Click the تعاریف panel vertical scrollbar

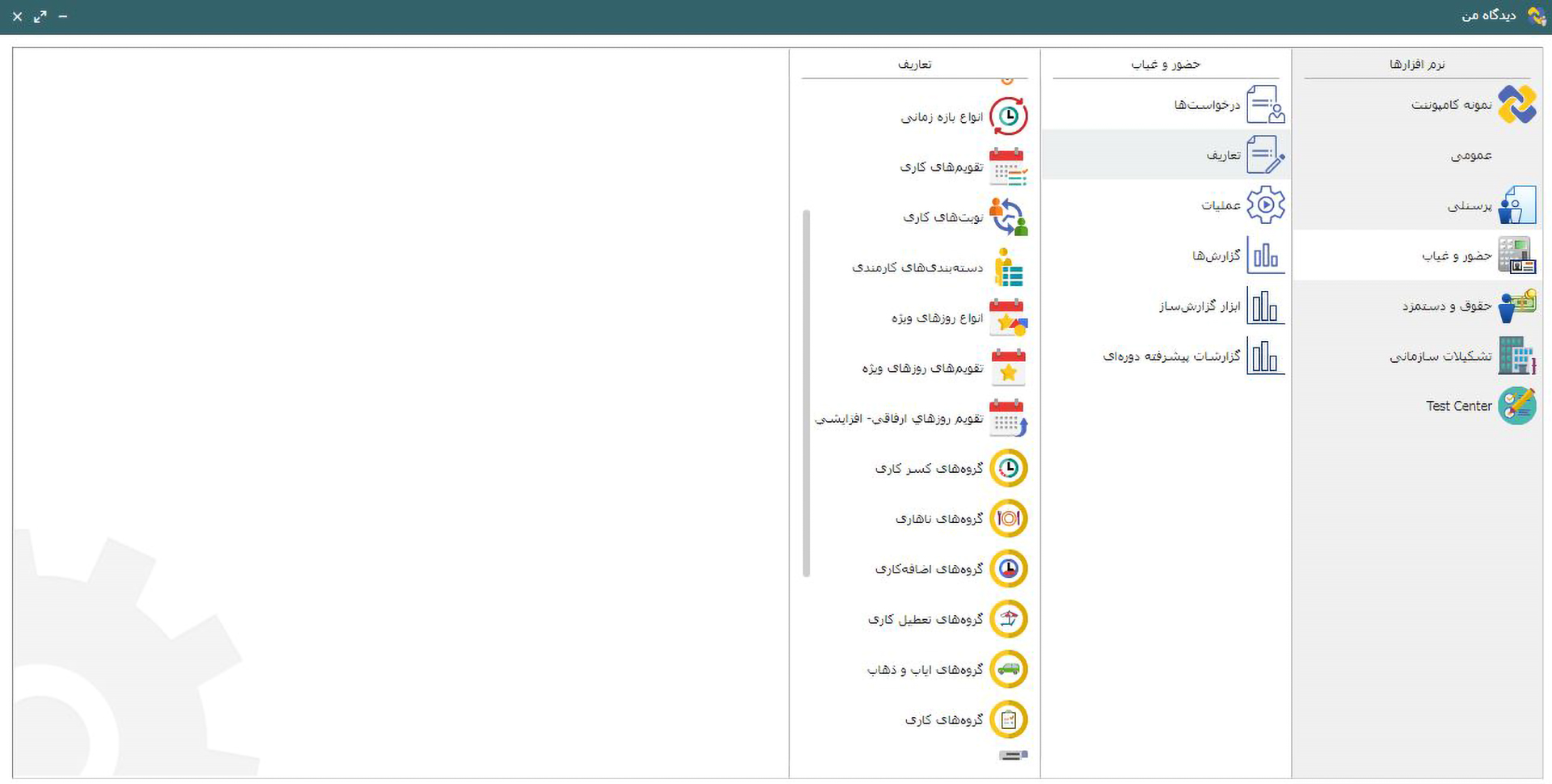pyautogui.click(x=806, y=393)
